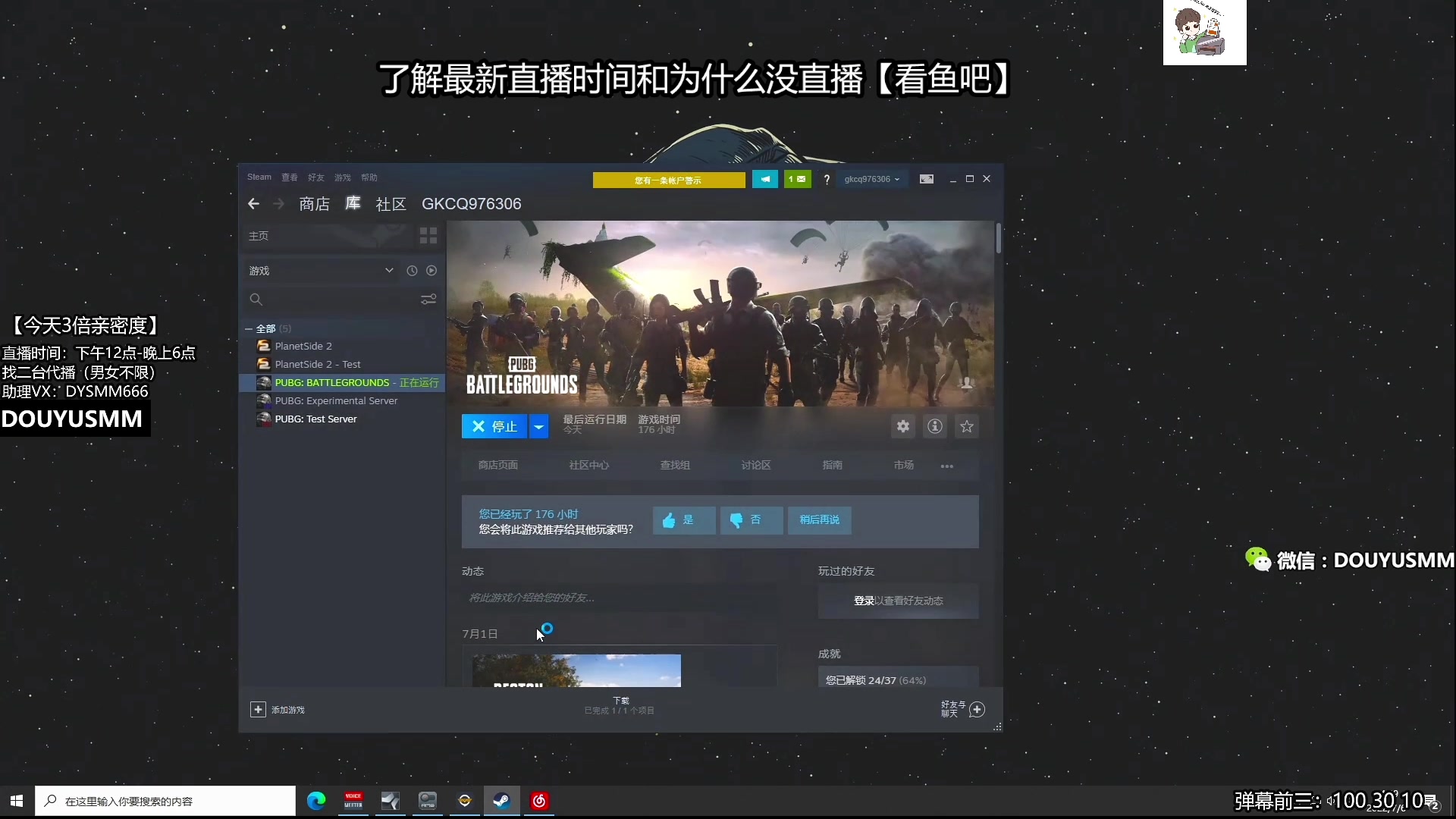The width and height of the screenshot is (1456, 819).
Task: Open Steam announcements megaphone icon
Action: pos(765,179)
